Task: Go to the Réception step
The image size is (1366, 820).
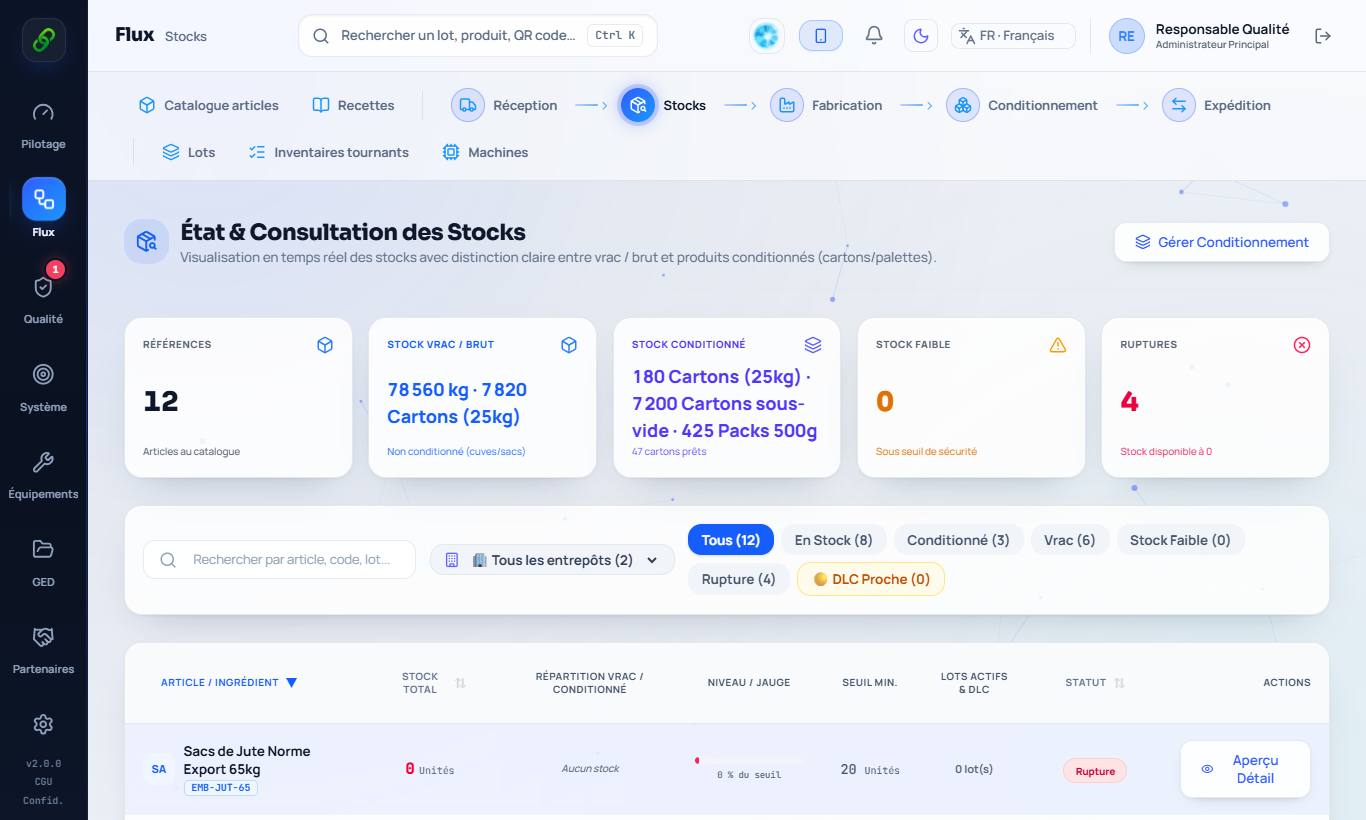Action: 505,105
